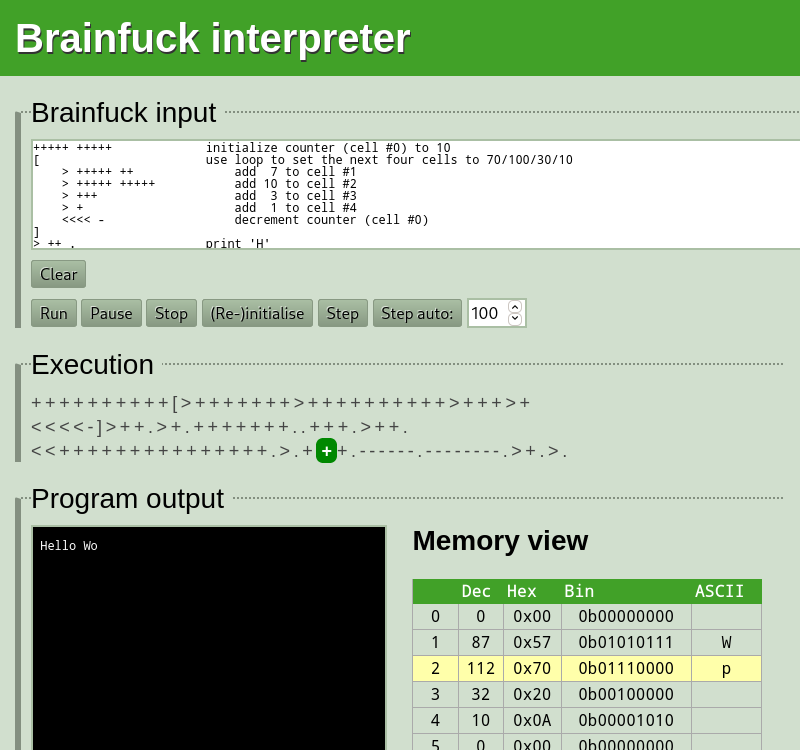This screenshot has width=800, height=750.
Task: Stop program execution
Action: coord(171,312)
